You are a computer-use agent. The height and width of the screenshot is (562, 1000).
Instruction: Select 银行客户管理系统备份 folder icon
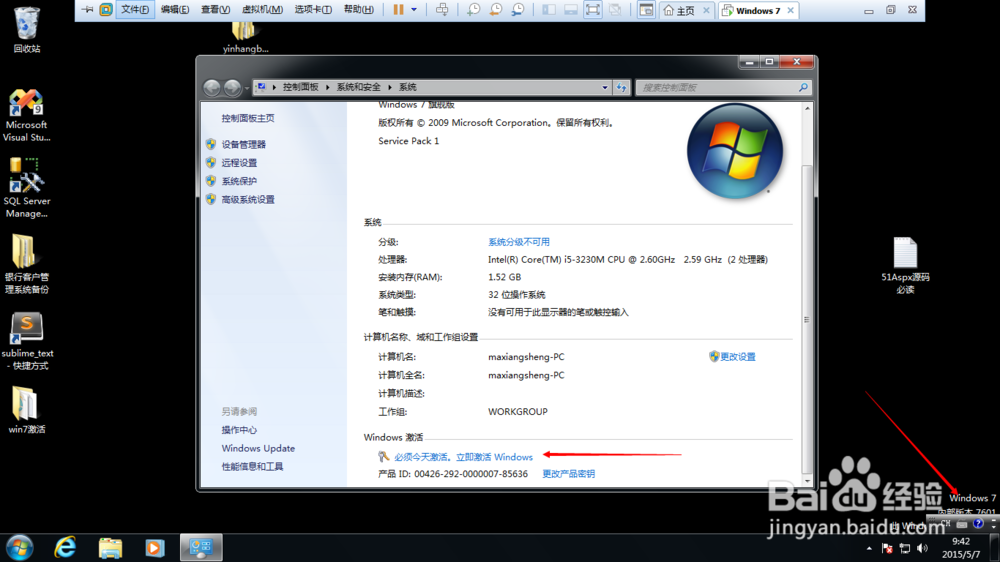click(26, 263)
